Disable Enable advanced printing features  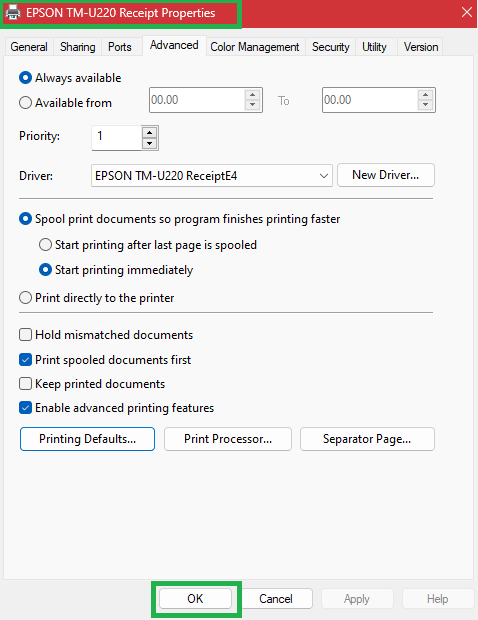25,408
